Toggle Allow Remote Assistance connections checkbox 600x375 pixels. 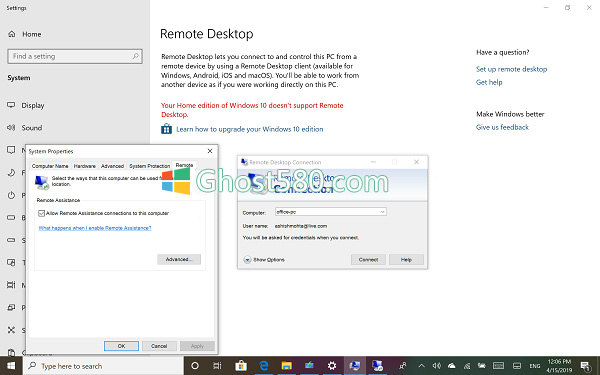41,213
